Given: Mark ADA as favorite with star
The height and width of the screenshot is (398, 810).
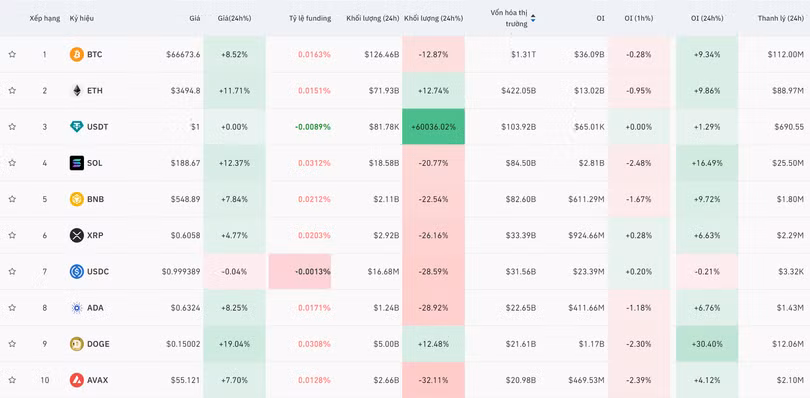Looking at the screenshot, I should pyautogui.click(x=12, y=308).
